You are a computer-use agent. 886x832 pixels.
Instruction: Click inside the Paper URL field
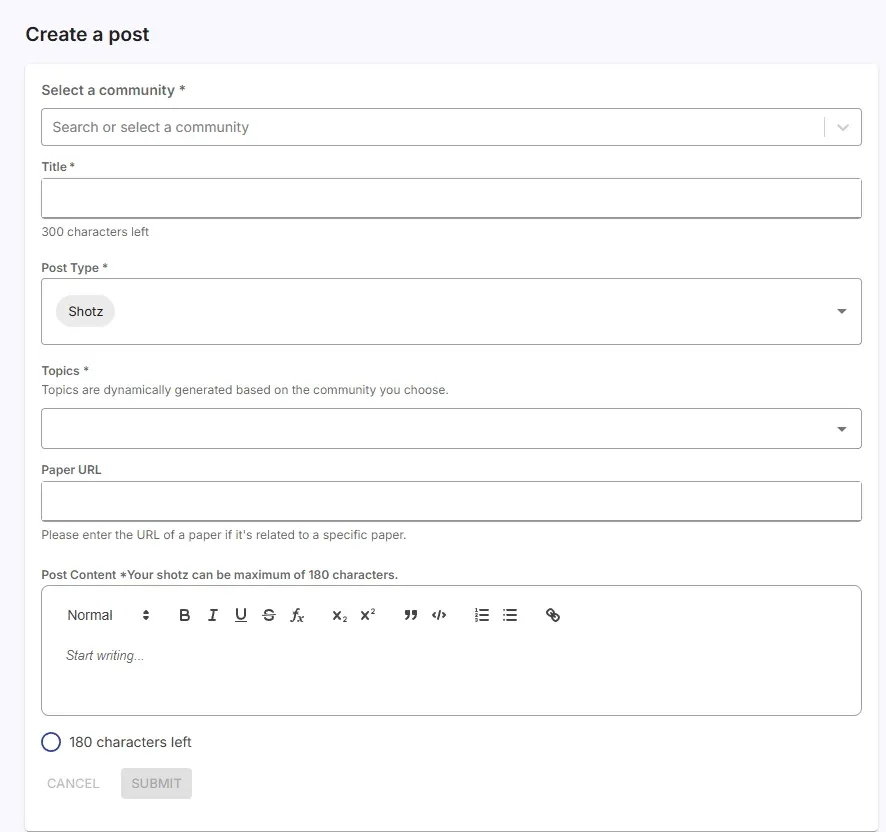[x=450, y=500]
